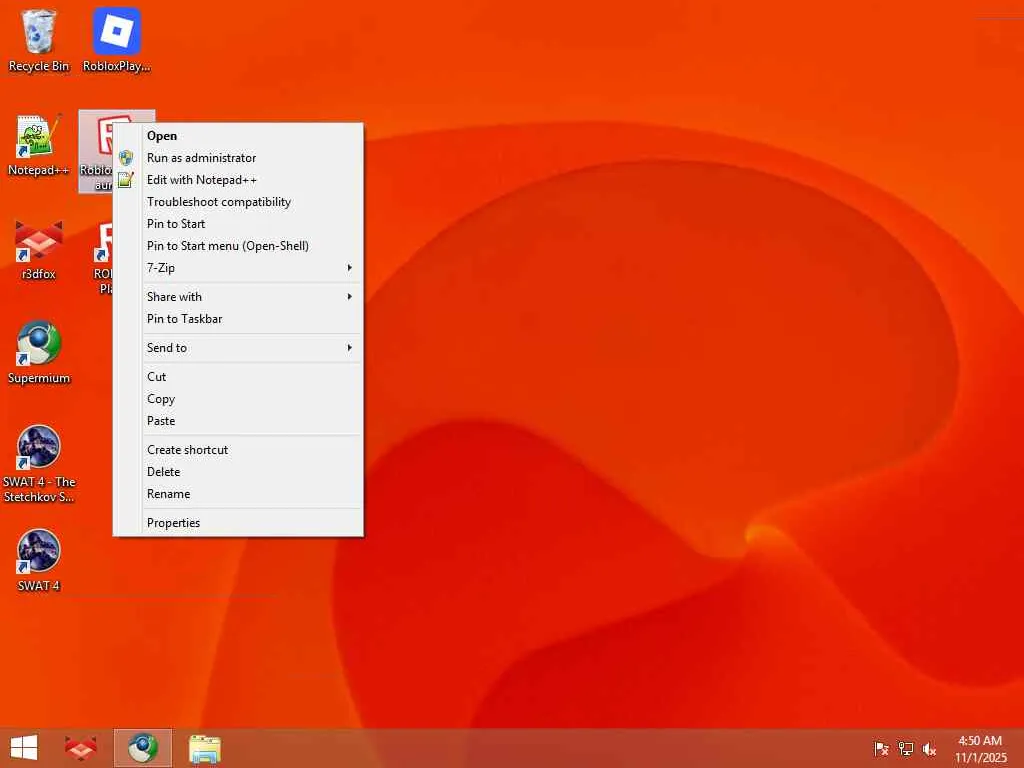Screen dimensions: 1024x768
Task: Select the SWAT 4 desktop shortcut
Action: click(39, 560)
